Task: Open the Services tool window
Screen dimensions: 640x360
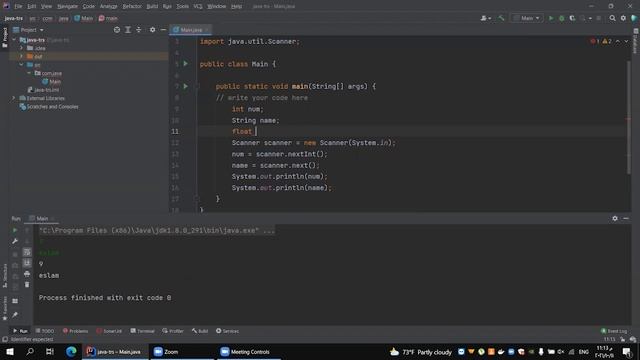Action: 227,331
